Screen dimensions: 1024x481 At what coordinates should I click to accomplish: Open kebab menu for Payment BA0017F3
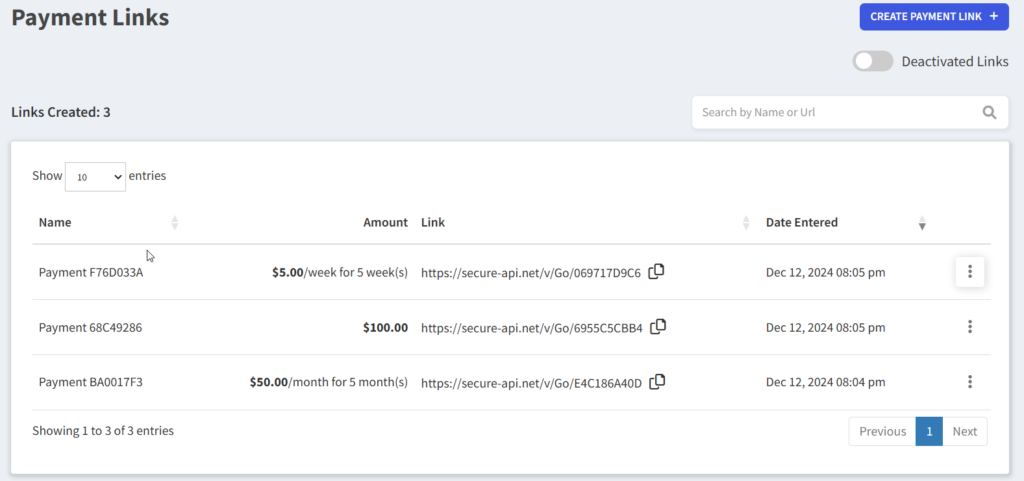tap(970, 381)
